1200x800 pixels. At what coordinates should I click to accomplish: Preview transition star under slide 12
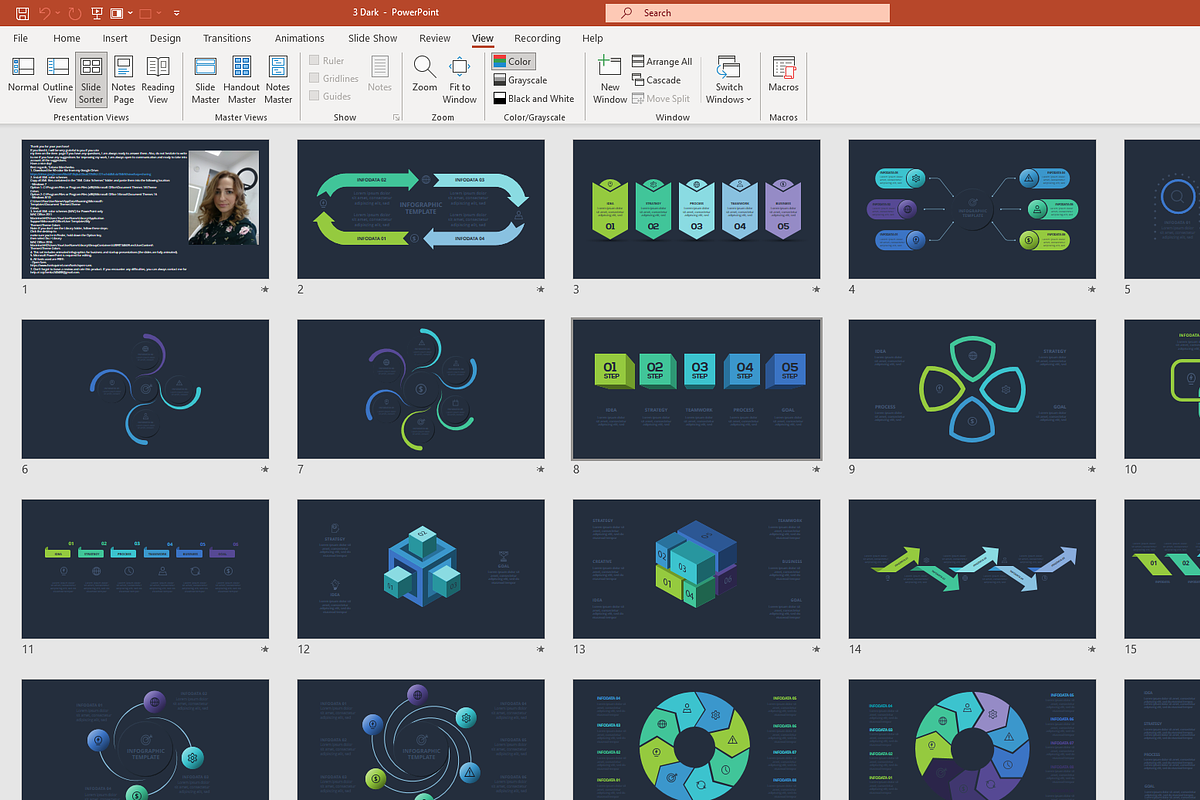(541, 649)
